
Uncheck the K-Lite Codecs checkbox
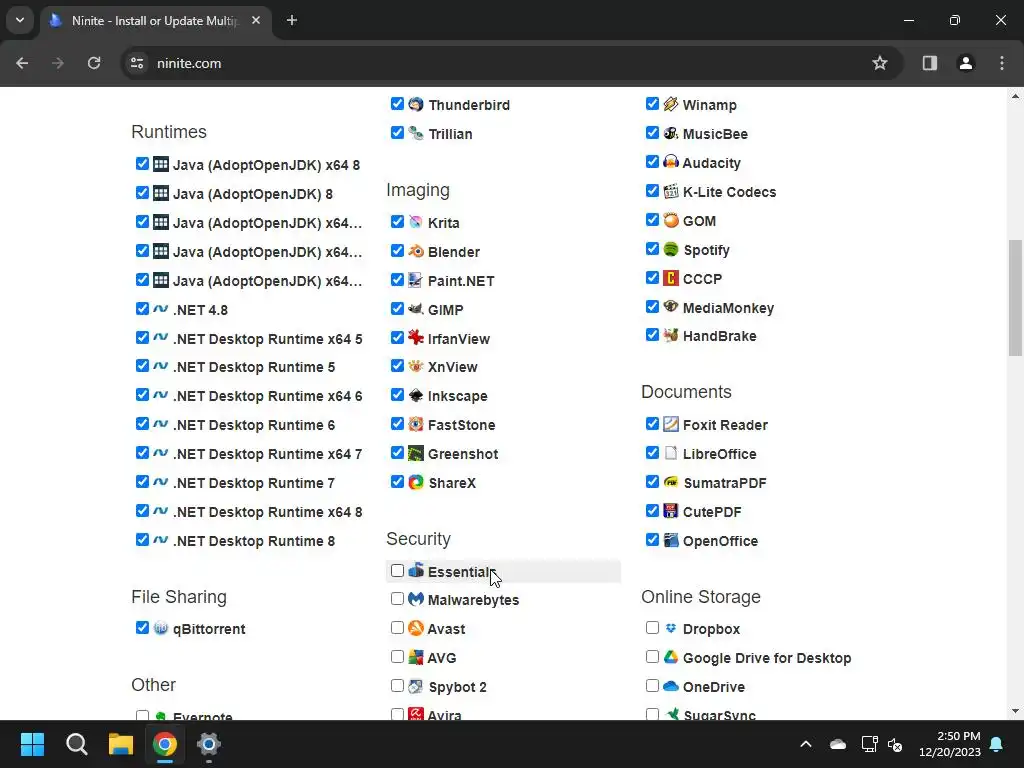[652, 191]
